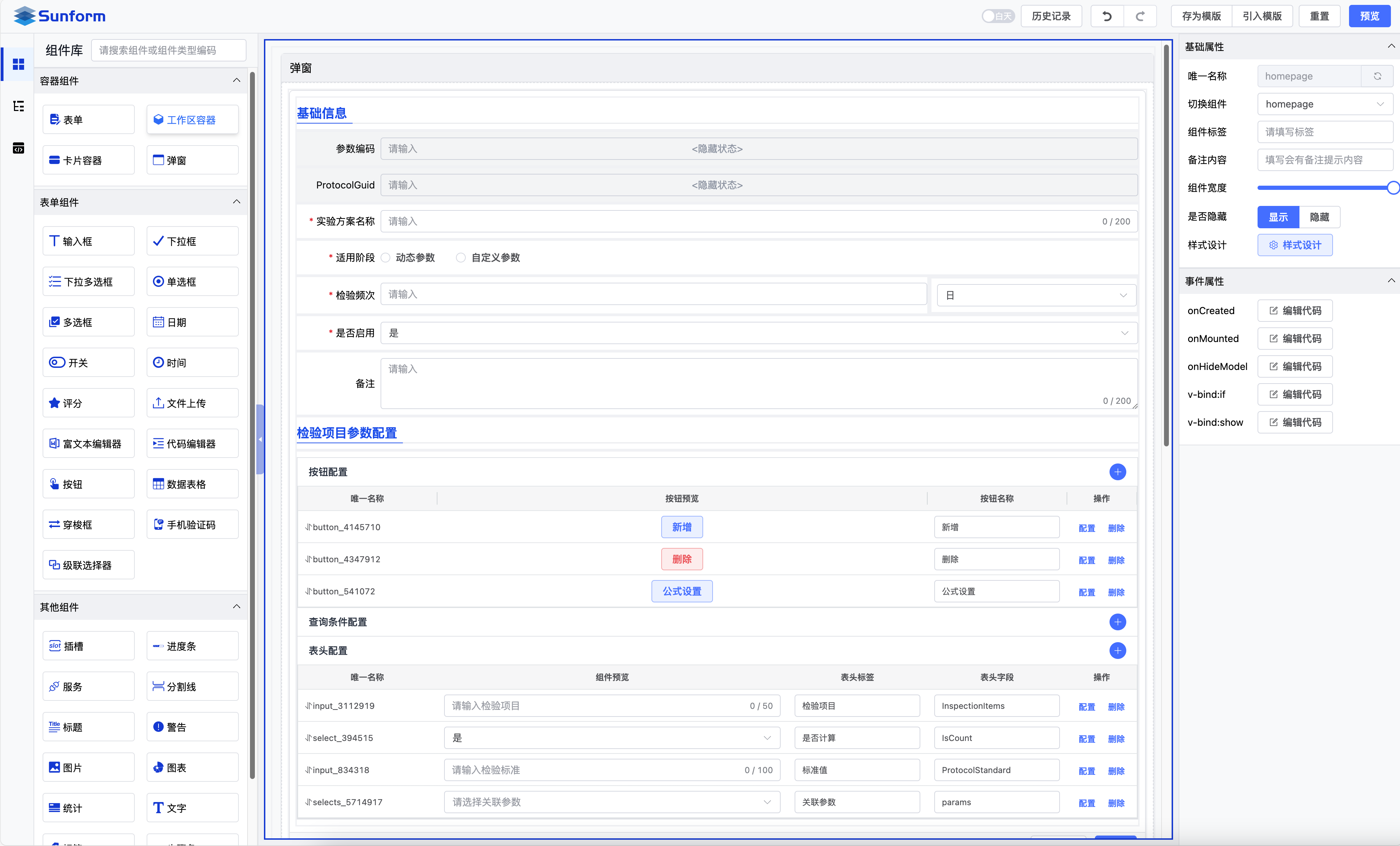Open the 切换组件 homepage dropdown
The height and width of the screenshot is (846, 1400).
(x=1325, y=104)
